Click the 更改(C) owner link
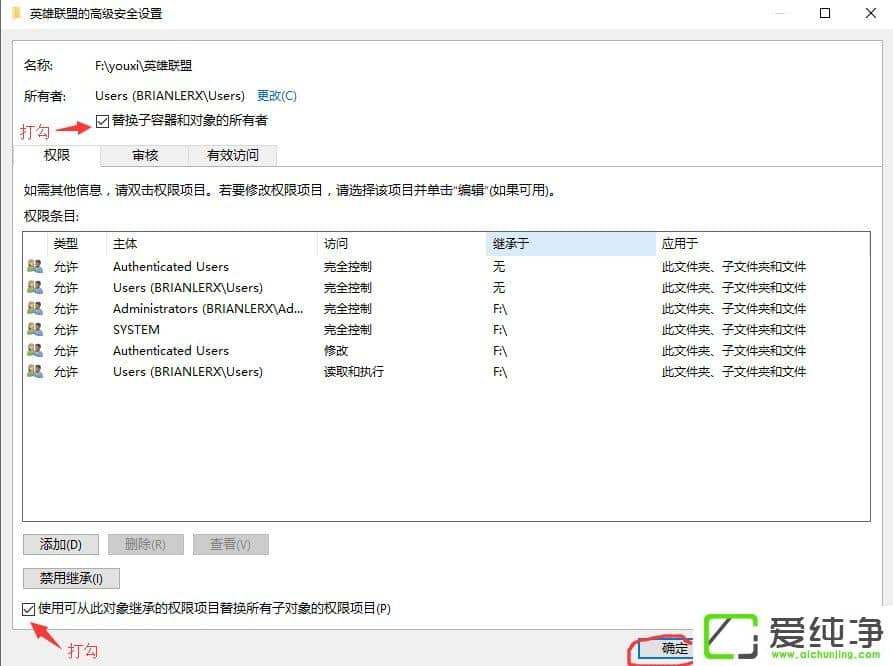This screenshot has width=893, height=666. point(275,95)
